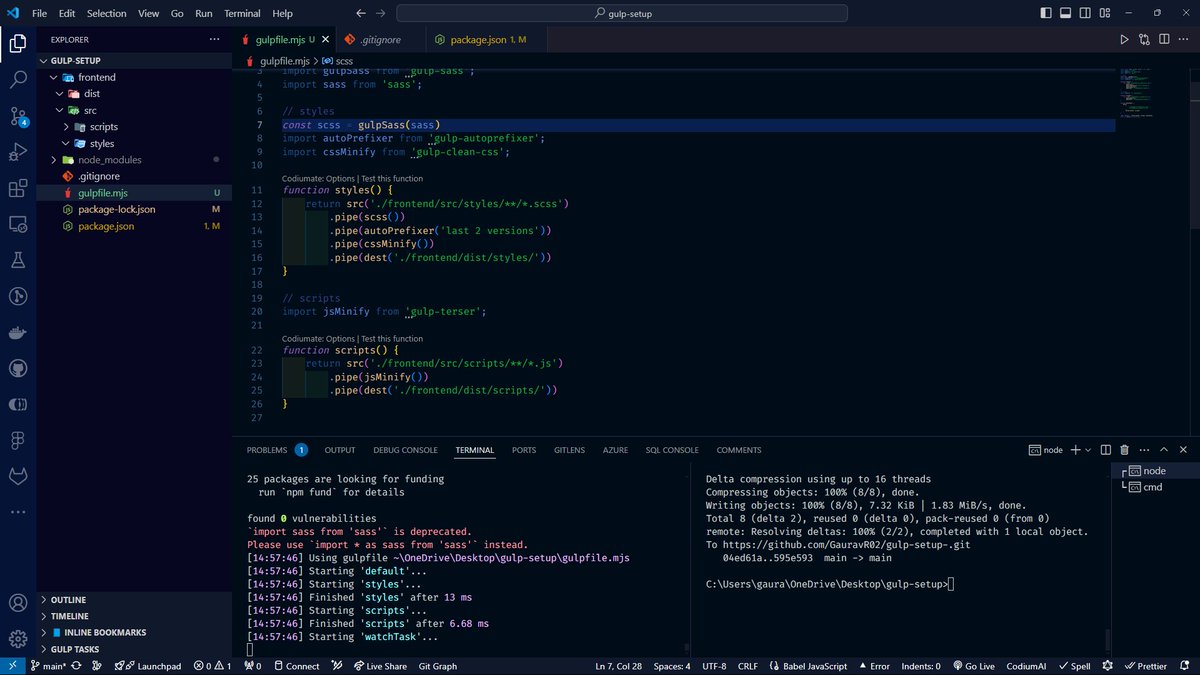Show additional activity bar views ellipsis
The image size is (1200, 675).
[x=18, y=511]
